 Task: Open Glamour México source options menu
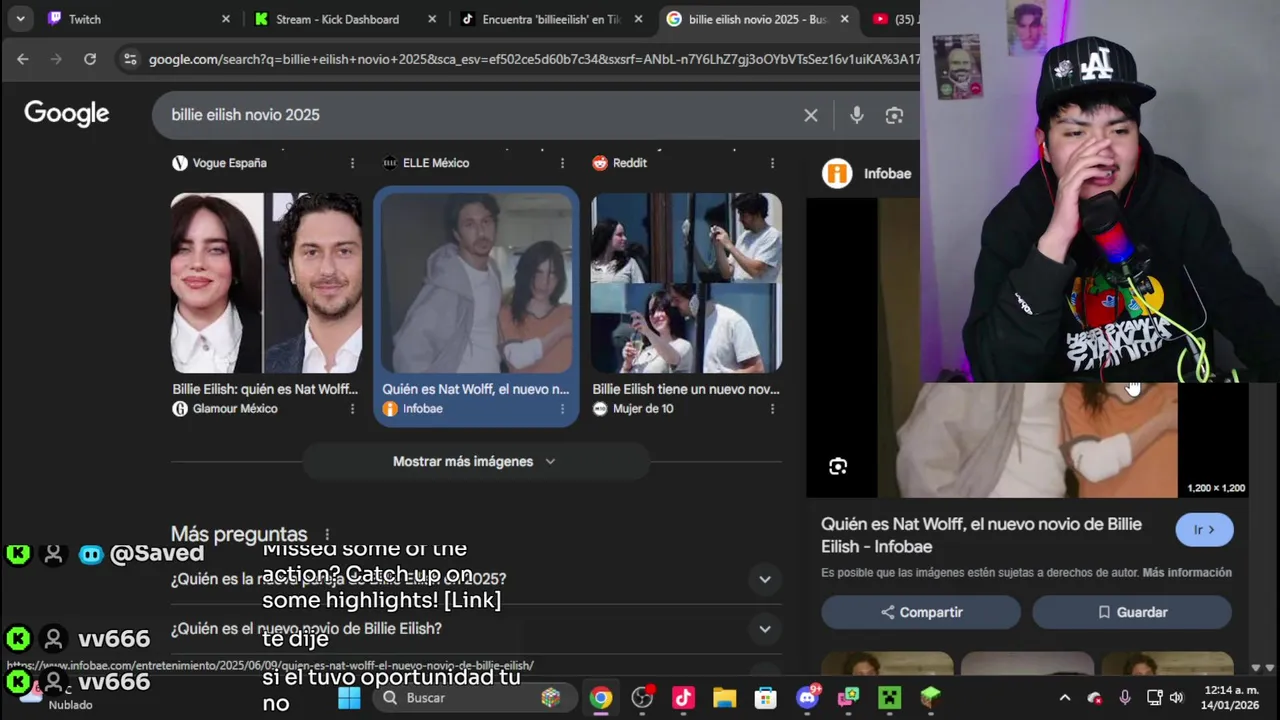click(x=352, y=409)
